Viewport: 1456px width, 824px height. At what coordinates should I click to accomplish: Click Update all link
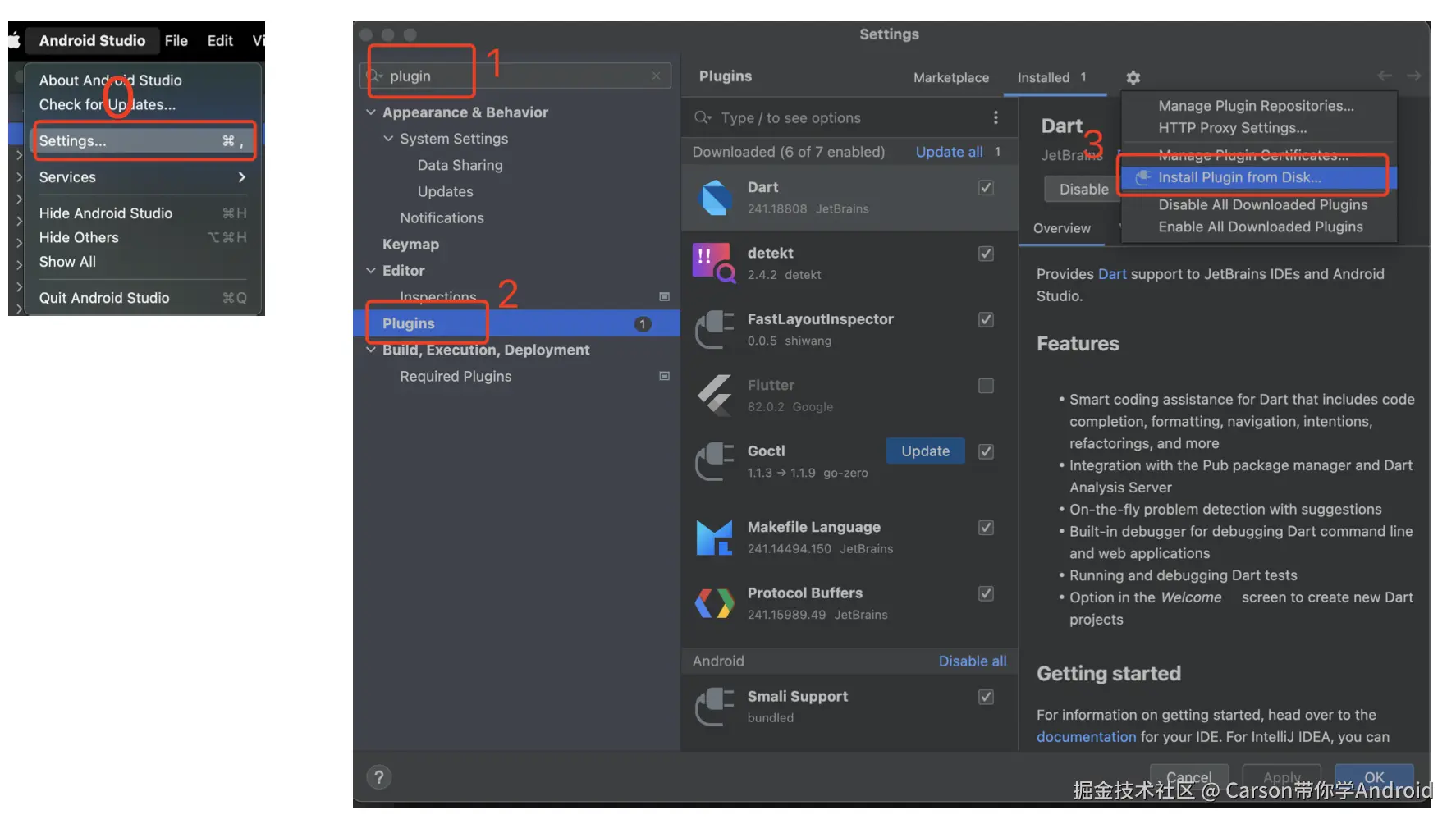point(949,152)
